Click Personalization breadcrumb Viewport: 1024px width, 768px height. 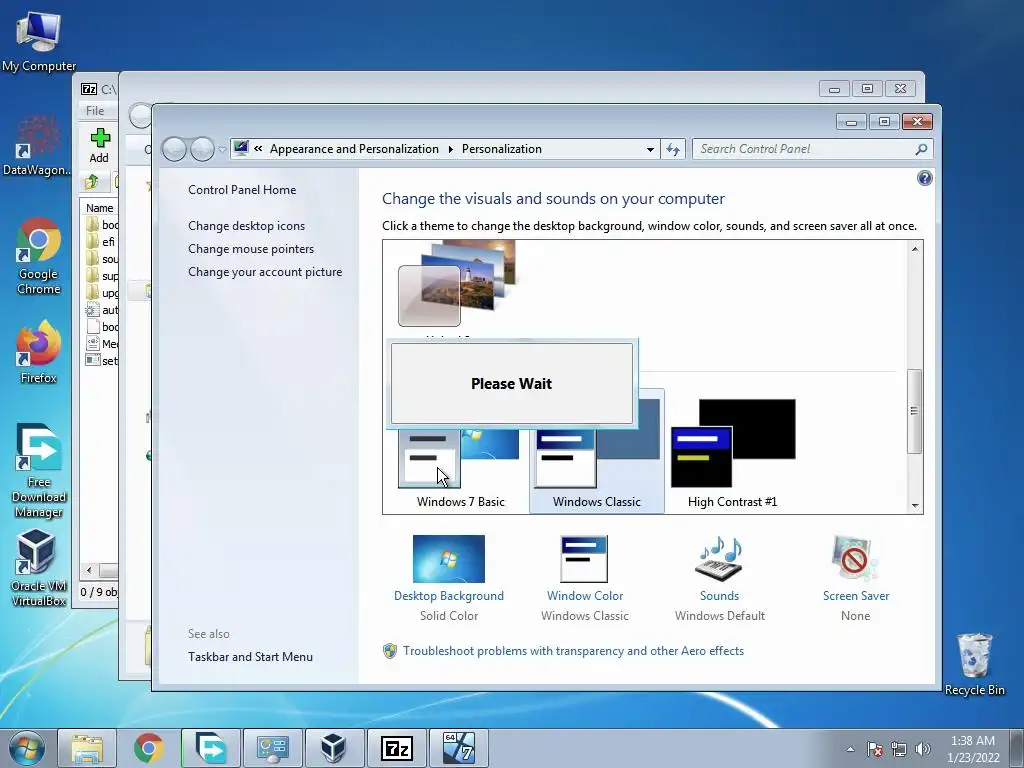pyautogui.click(x=502, y=149)
